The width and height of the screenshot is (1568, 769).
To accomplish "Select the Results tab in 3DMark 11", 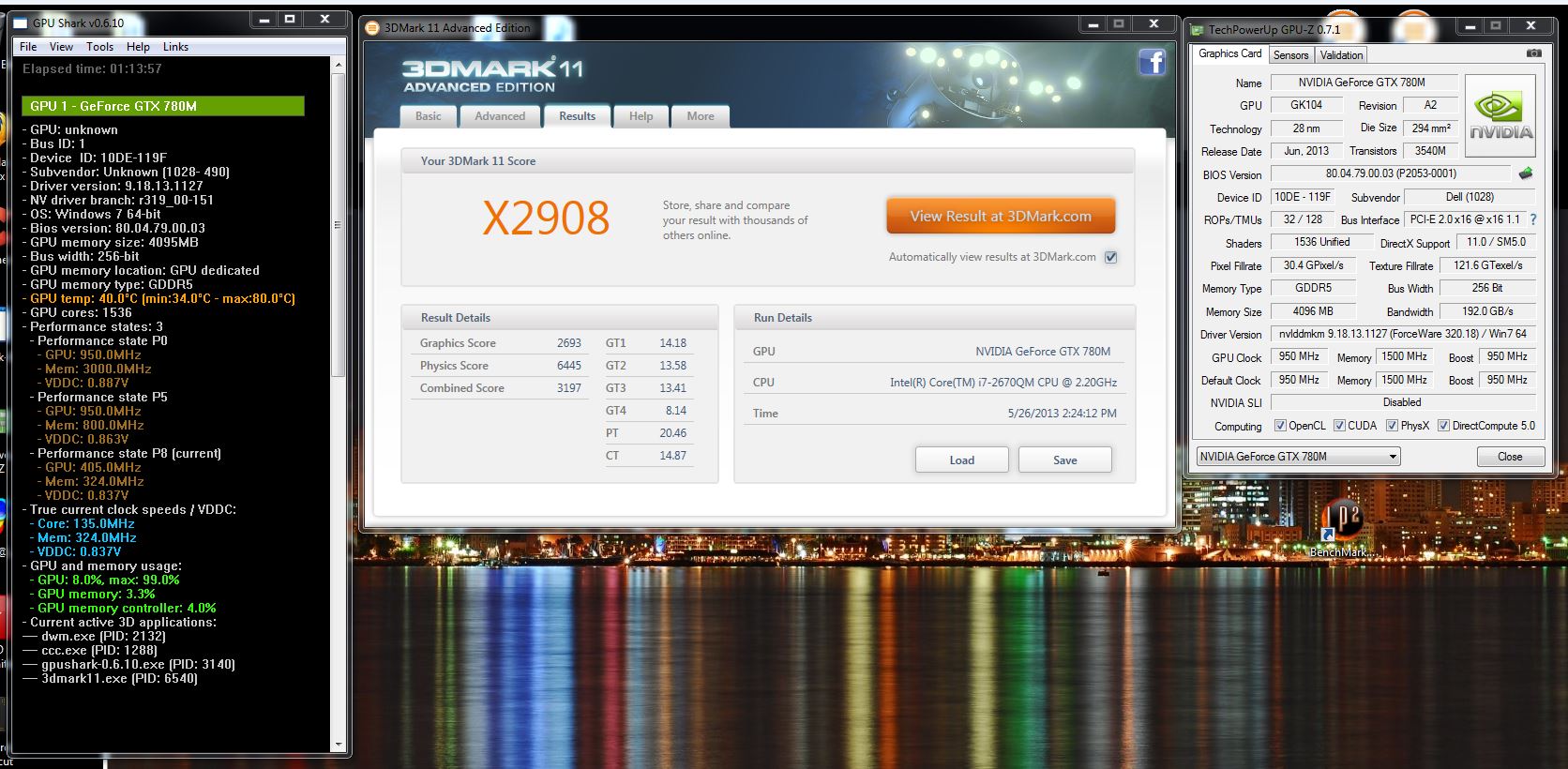I will pos(577,116).
